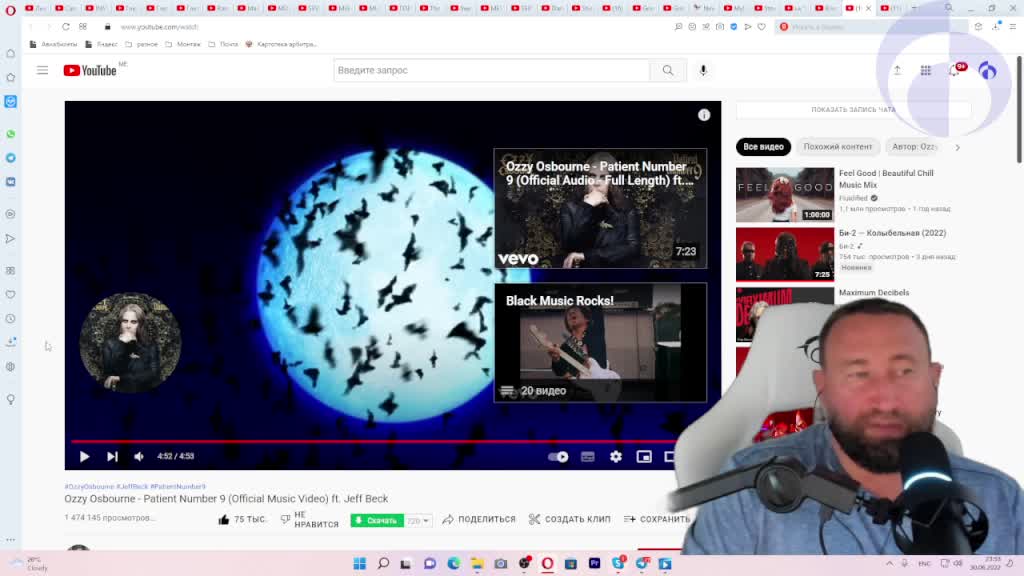Click НЕ НРАВИТСЯ dislike button

click(309, 519)
